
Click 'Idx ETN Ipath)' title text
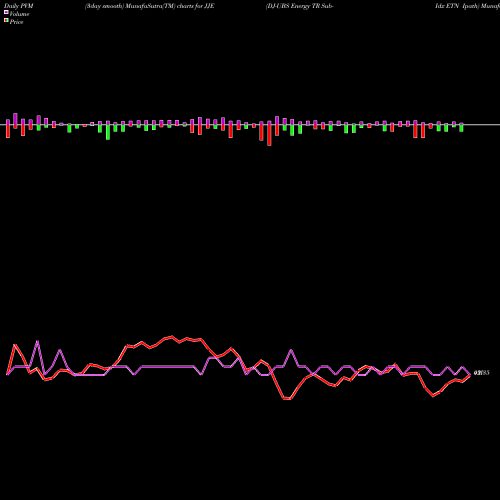tap(457, 6)
